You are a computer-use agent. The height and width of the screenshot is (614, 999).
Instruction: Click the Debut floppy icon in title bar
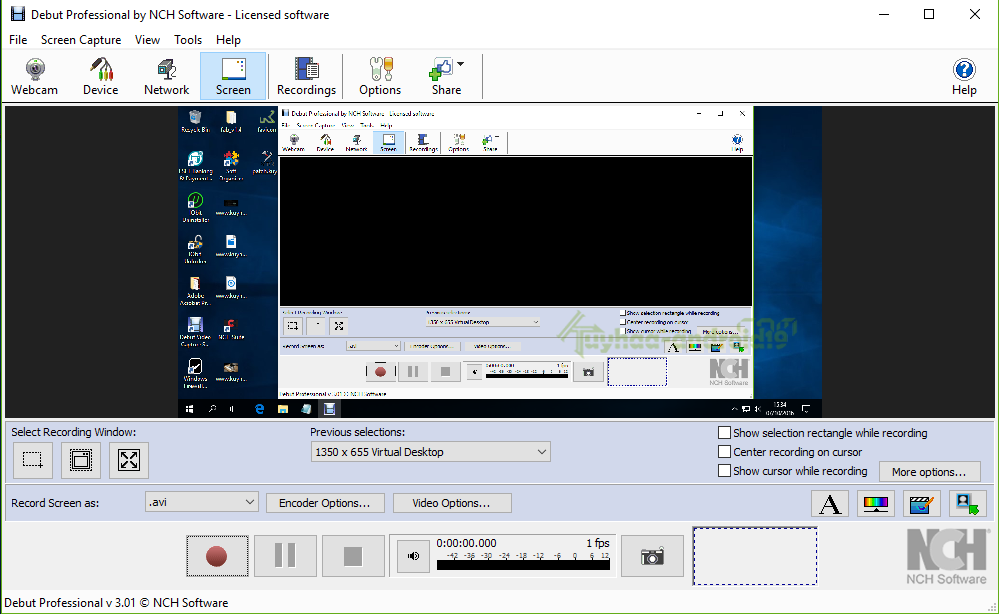[x=18, y=14]
